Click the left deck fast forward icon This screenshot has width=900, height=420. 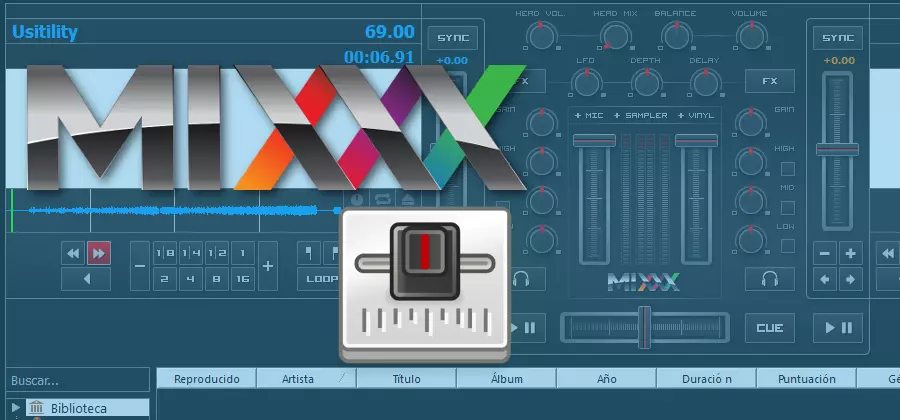point(99,253)
